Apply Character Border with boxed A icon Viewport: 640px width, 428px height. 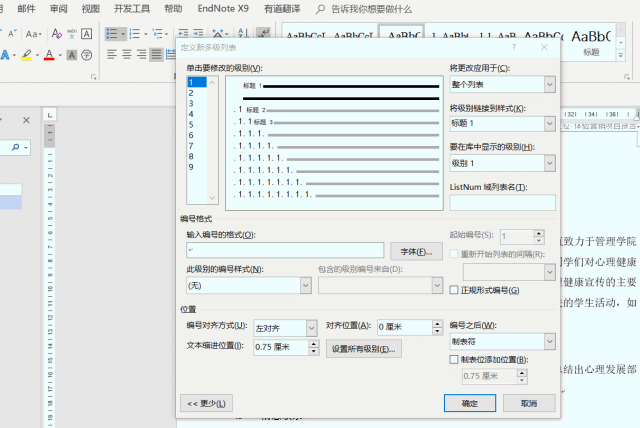tap(87, 34)
